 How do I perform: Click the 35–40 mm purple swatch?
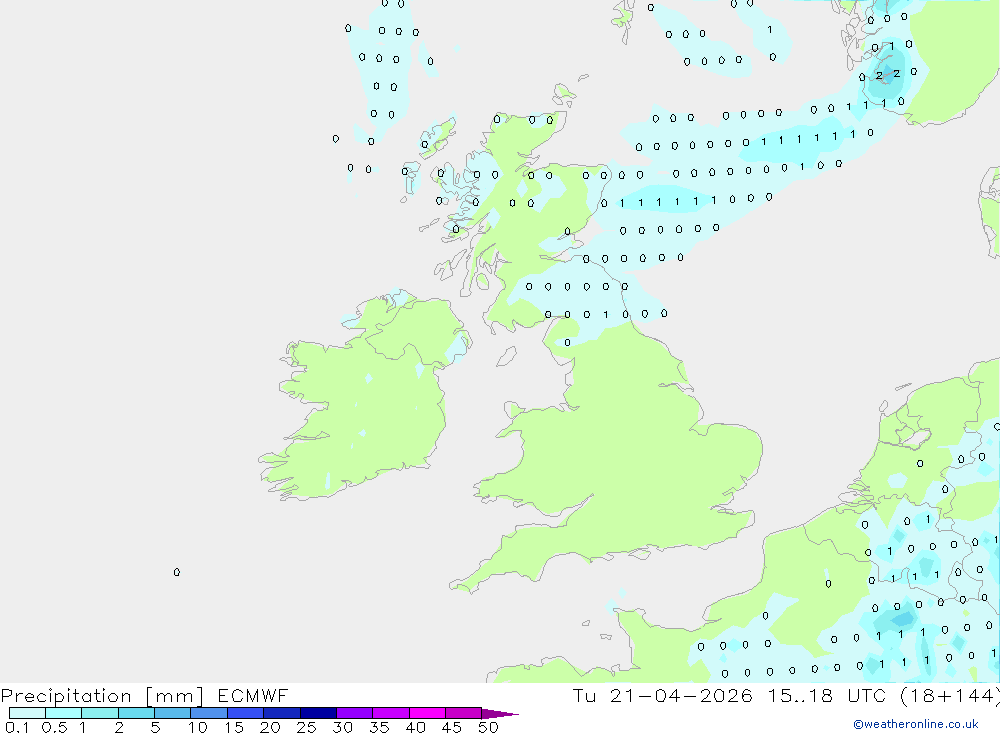click(391, 713)
